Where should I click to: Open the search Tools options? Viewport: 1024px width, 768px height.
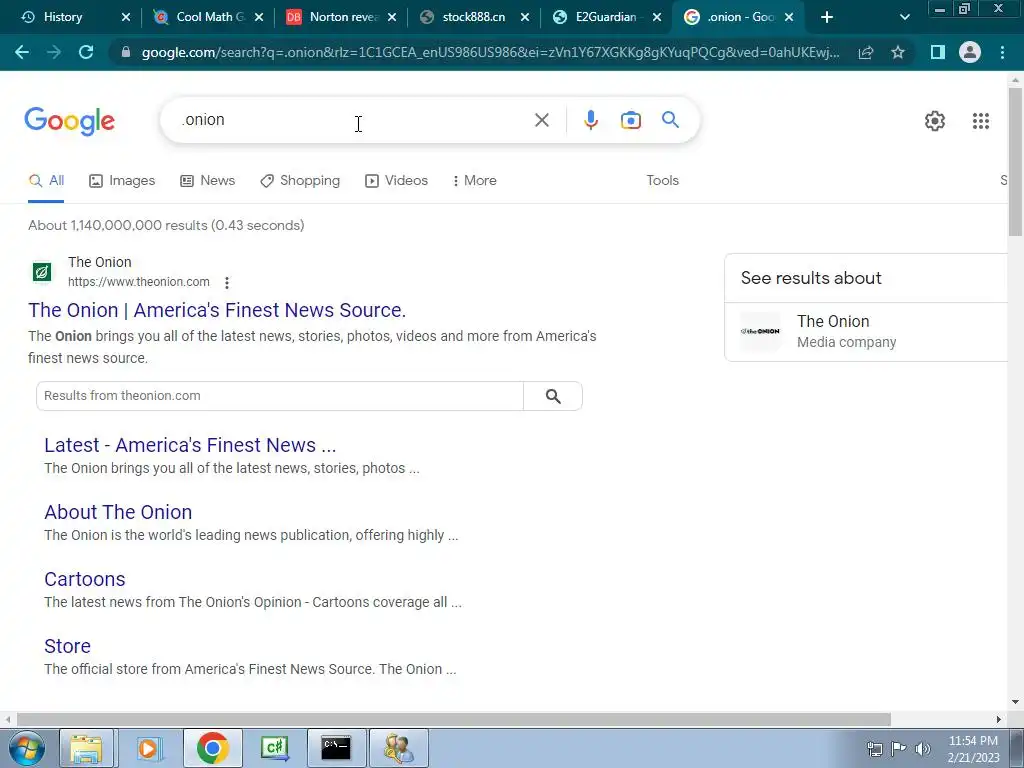click(x=662, y=181)
